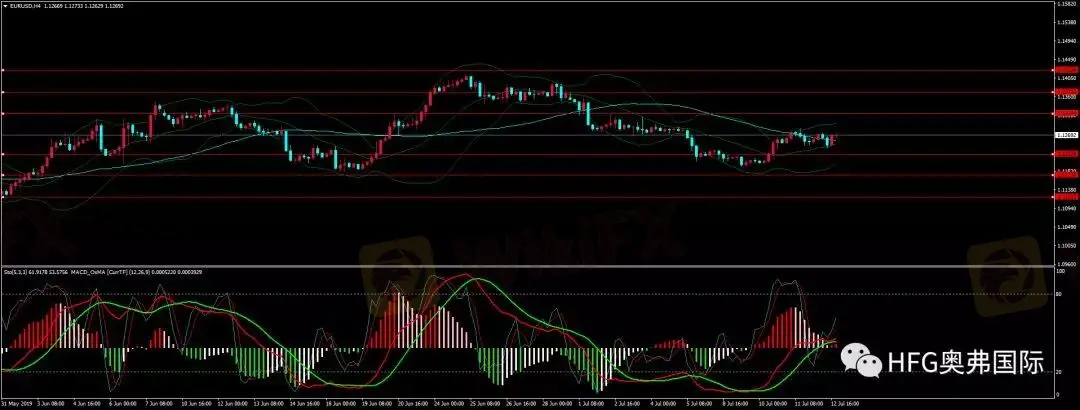
Task: Select the 7 Jun 08:00 time label
Action: (x=160, y=403)
